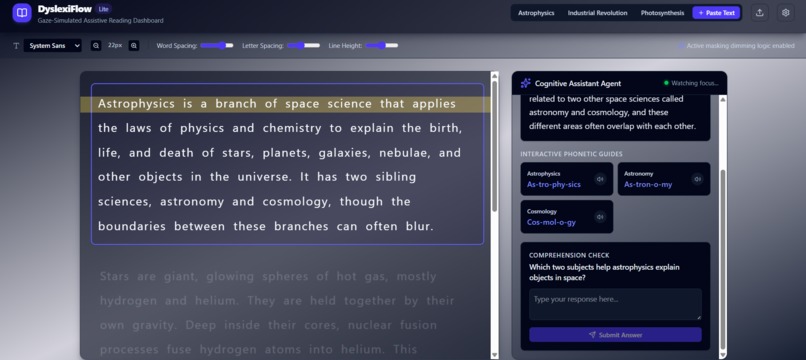Click the reading pane scroll down arrow
Image resolution: width=806 pixels, height=360 pixels.
494,355
